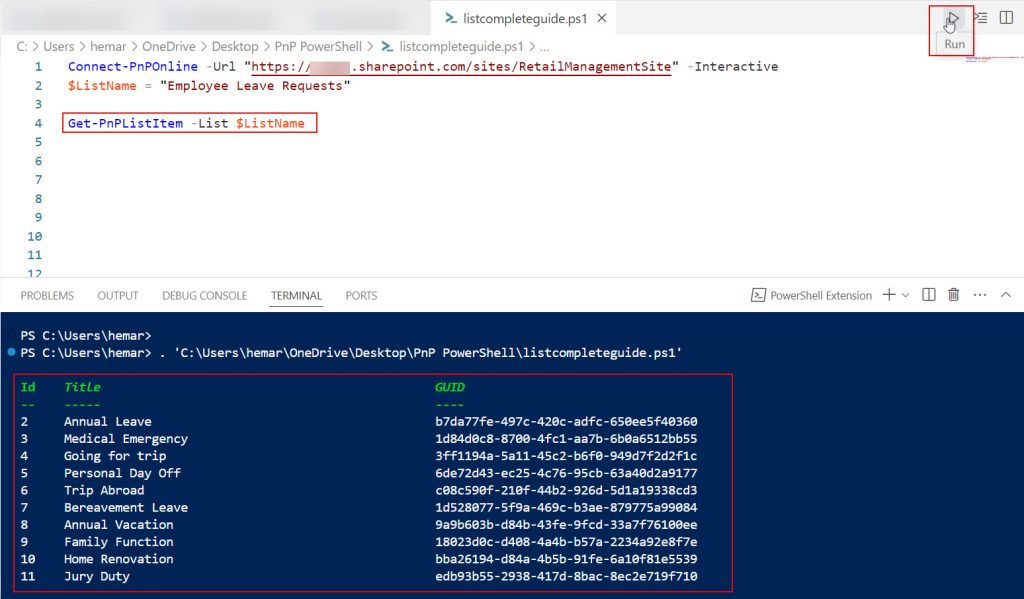Click the "Employee Leave Requests" string
Image resolution: width=1024 pixels, height=599 pixels.
tap(255, 86)
